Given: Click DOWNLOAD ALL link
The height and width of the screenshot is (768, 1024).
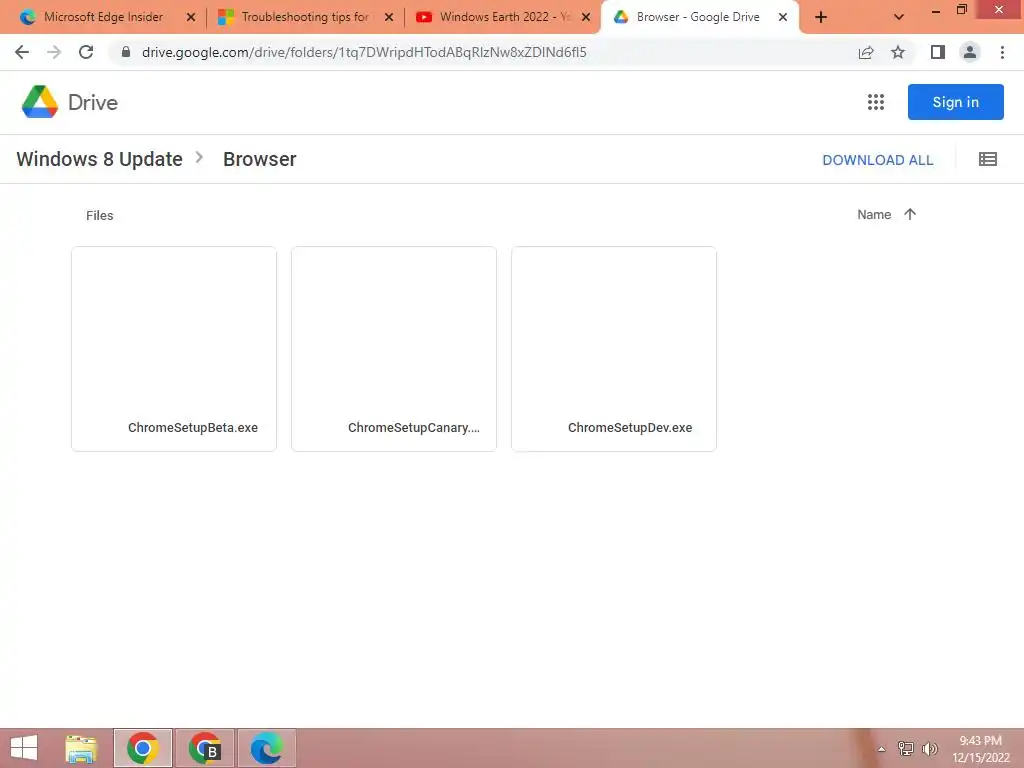Looking at the screenshot, I should pos(877,160).
